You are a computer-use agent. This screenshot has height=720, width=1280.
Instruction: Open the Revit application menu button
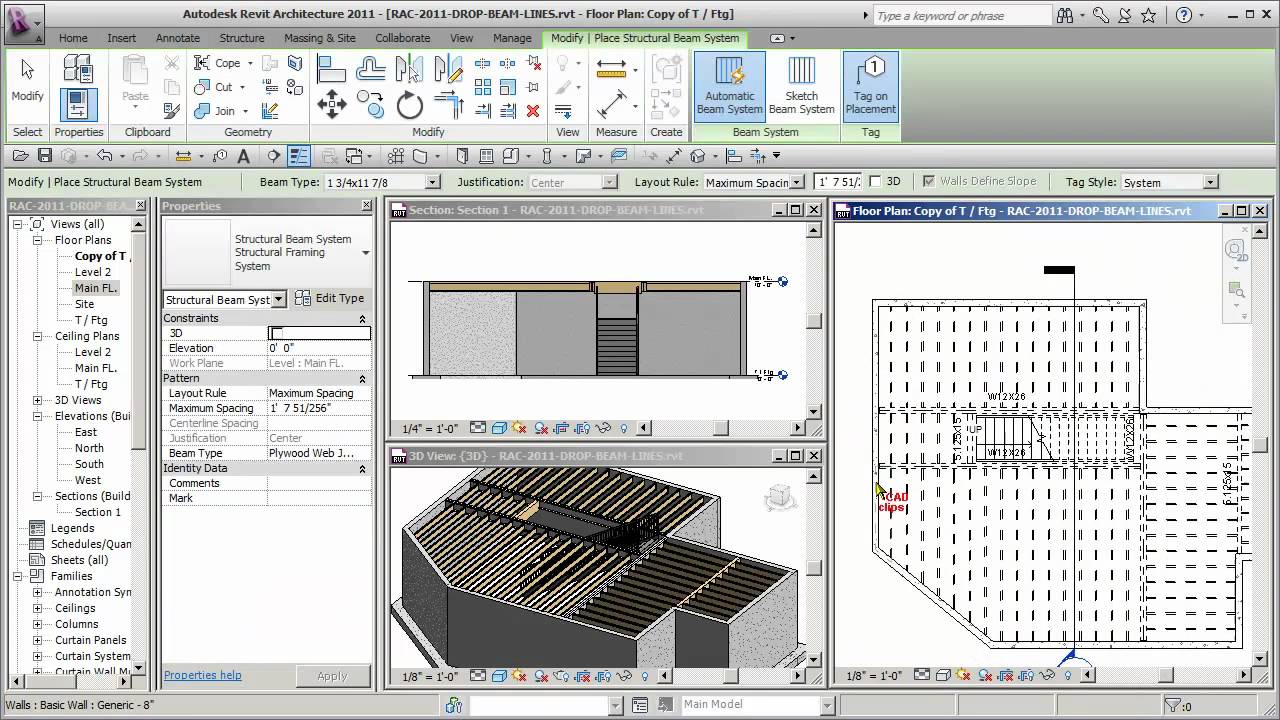[x=24, y=22]
